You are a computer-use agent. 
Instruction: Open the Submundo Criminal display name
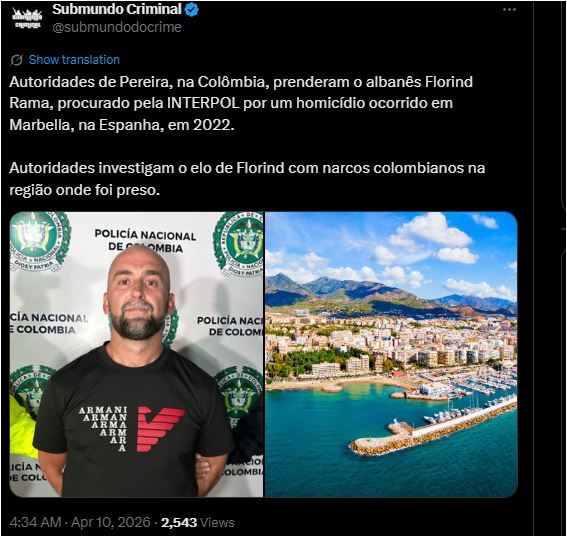pyautogui.click(x=117, y=9)
